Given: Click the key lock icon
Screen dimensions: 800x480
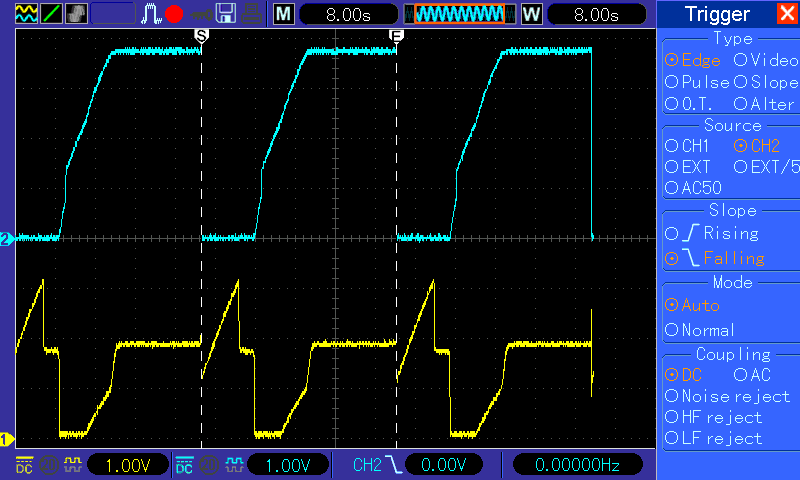Looking at the screenshot, I should click(x=201, y=15).
